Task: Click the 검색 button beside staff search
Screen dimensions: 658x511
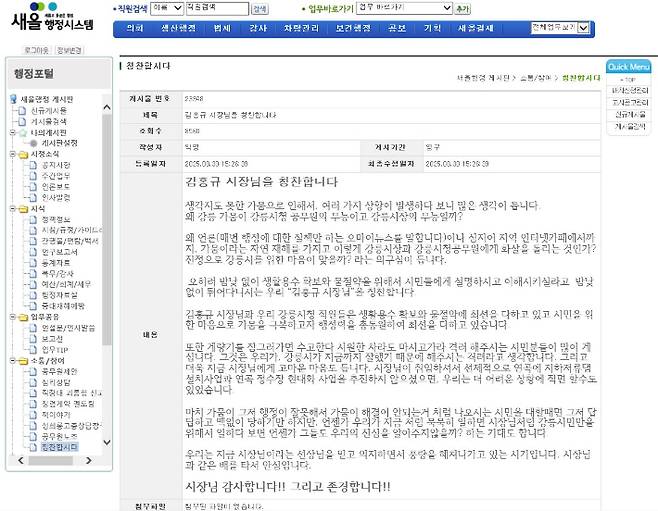Action: 260,9
